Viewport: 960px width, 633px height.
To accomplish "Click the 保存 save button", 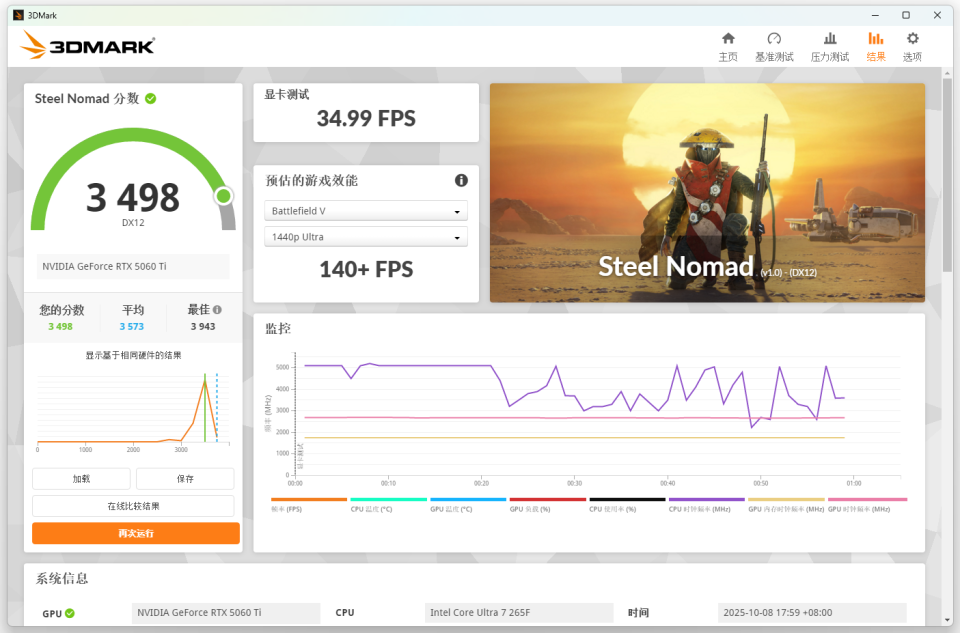I will 185,479.
